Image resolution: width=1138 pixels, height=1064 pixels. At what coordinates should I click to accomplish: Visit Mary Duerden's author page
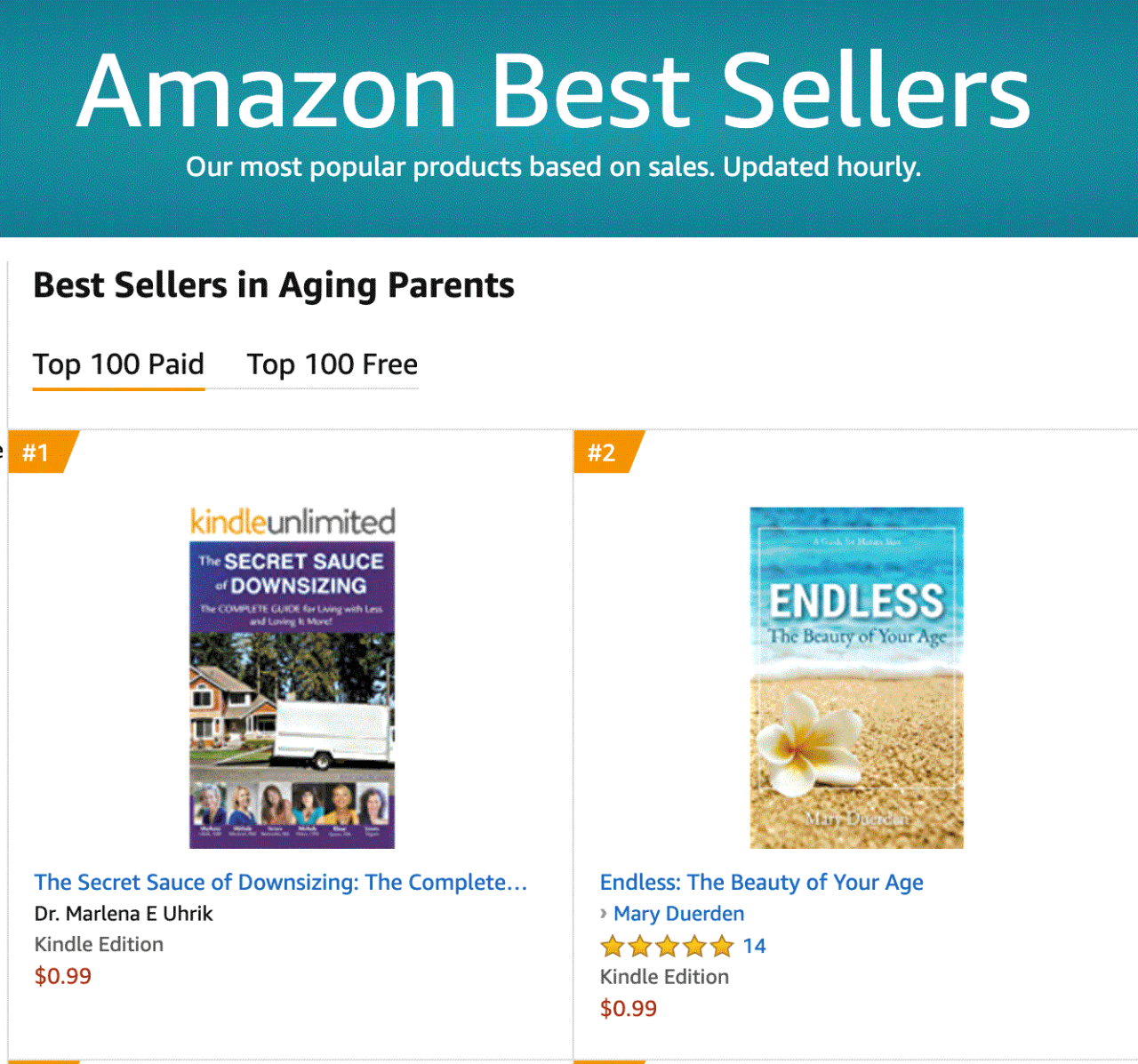(x=679, y=914)
